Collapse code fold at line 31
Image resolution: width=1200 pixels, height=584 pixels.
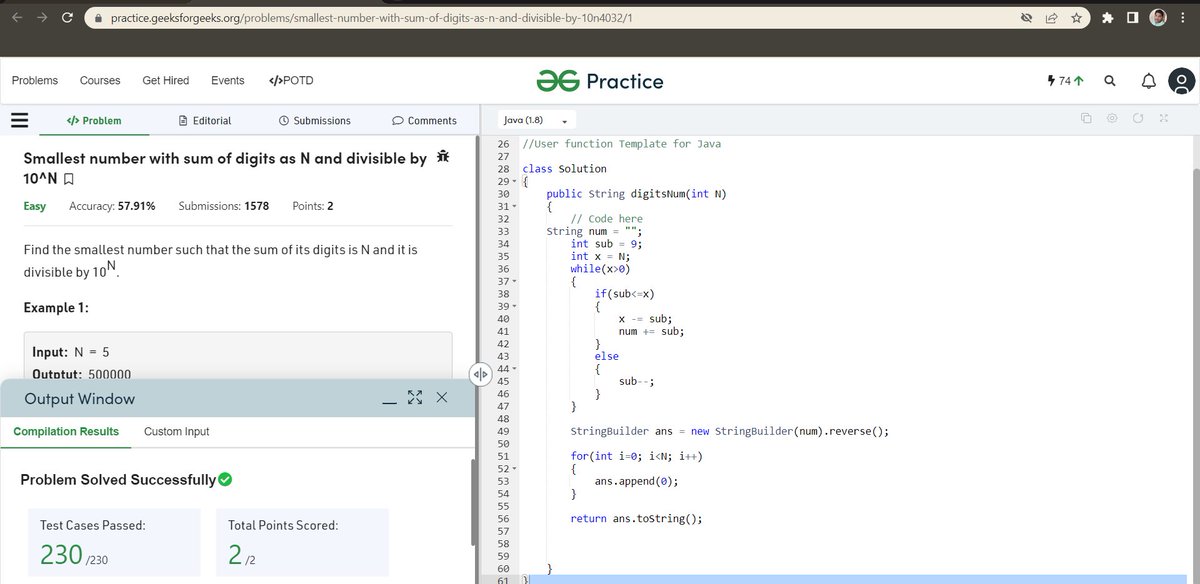pyautogui.click(x=514, y=207)
